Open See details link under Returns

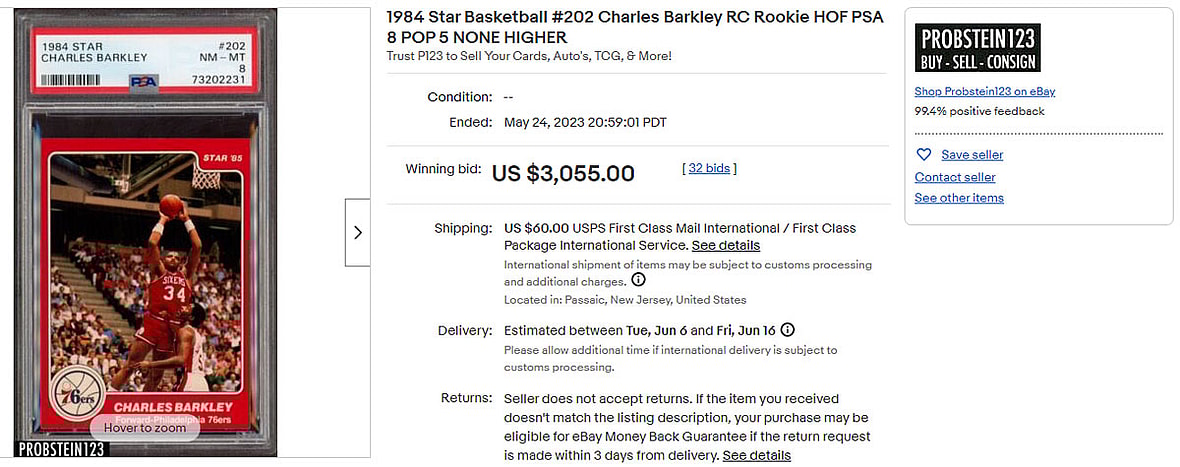[x=756, y=455]
